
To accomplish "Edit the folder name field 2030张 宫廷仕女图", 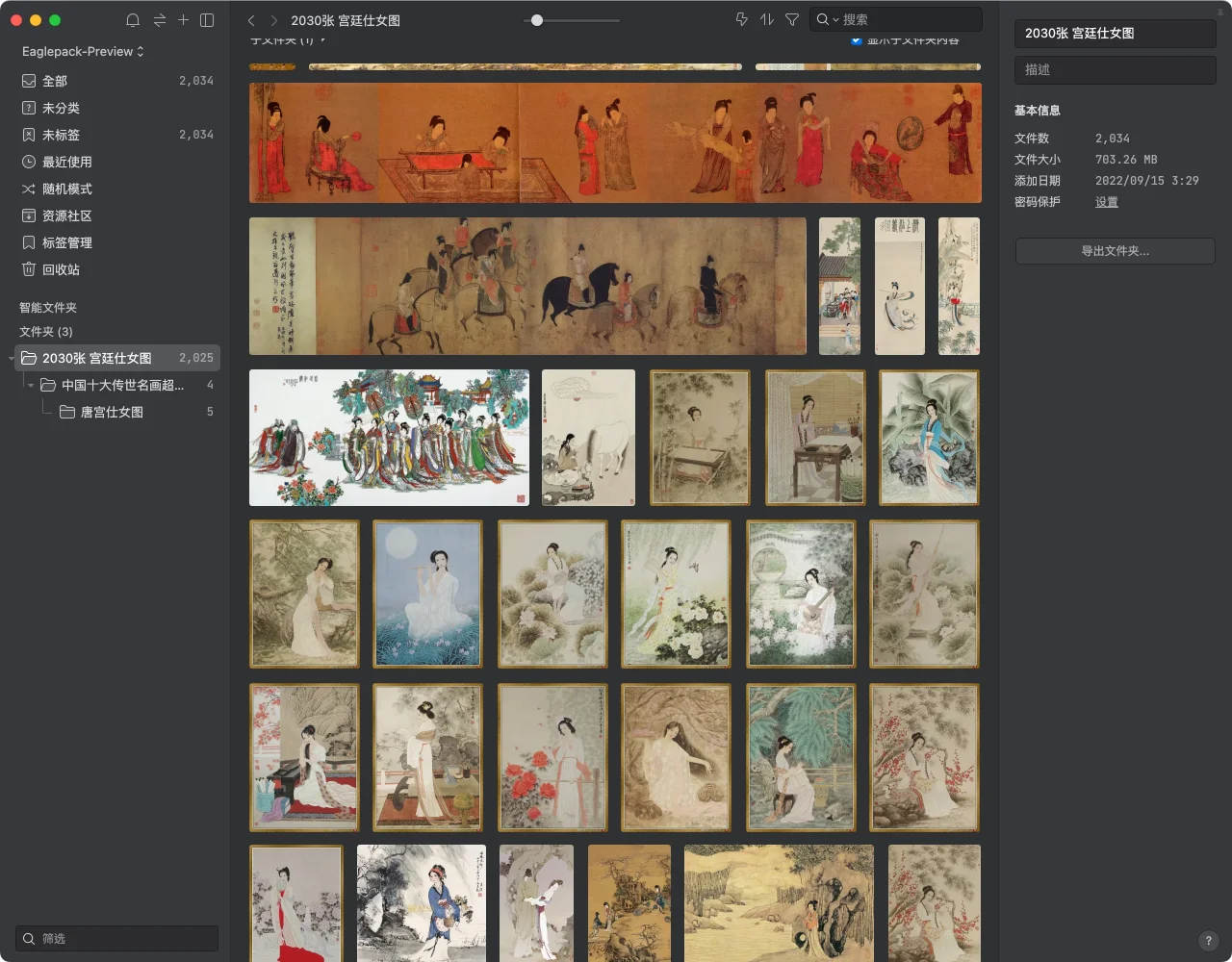I will [1115, 33].
